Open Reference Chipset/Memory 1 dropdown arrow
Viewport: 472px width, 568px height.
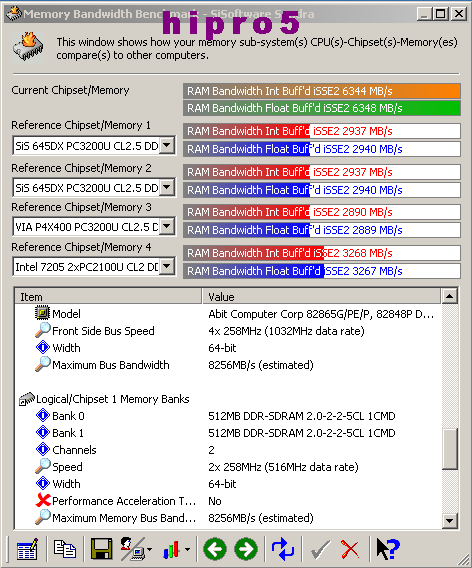point(167,146)
